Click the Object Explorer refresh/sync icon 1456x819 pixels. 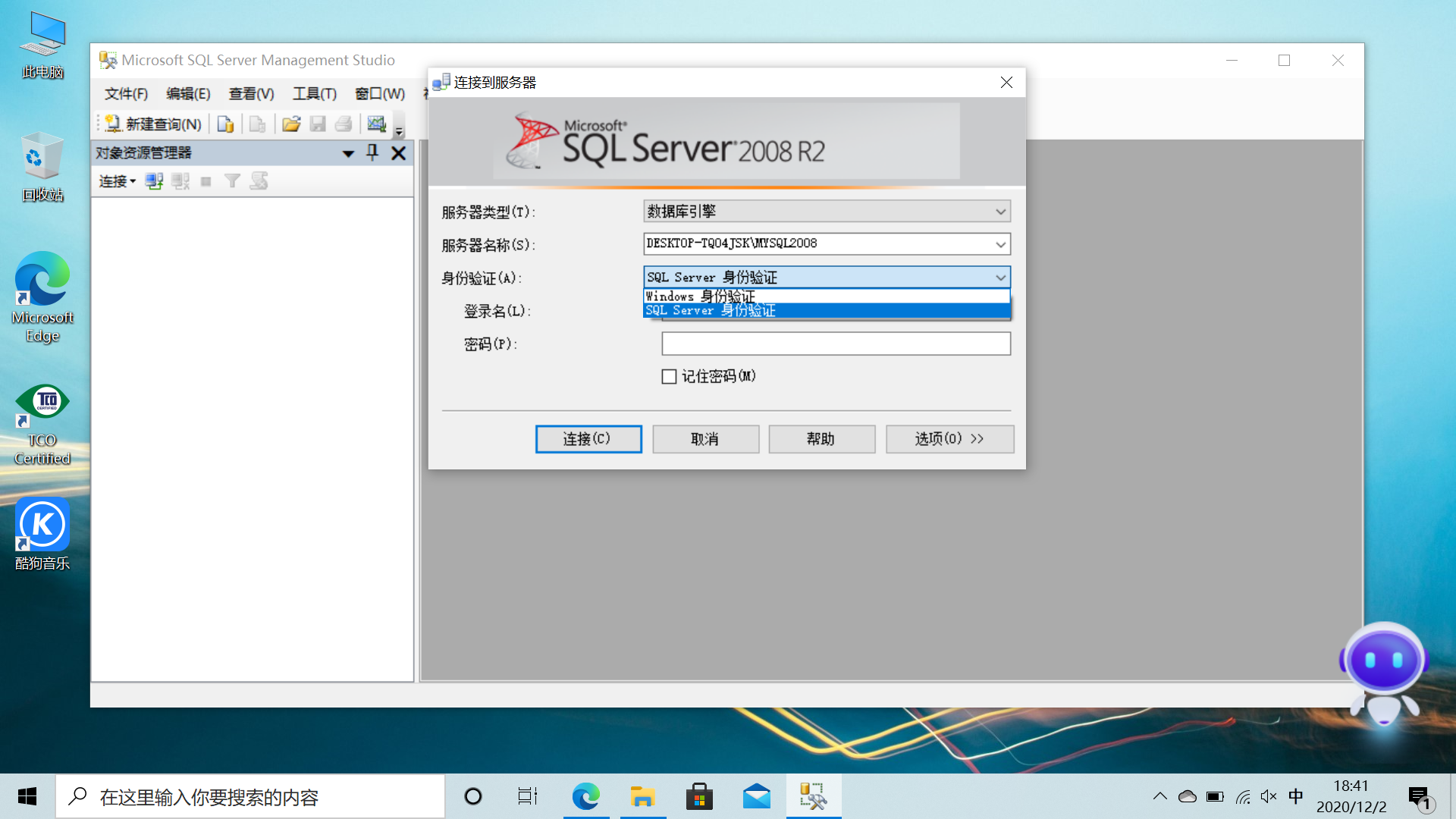coord(259,181)
